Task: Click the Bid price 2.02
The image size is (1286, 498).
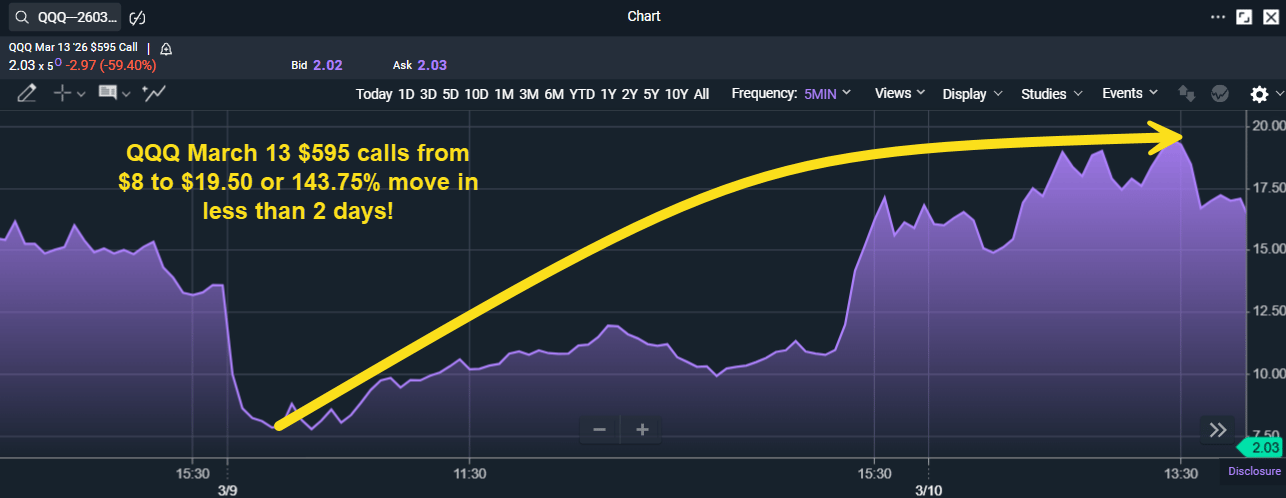Action: click(328, 65)
